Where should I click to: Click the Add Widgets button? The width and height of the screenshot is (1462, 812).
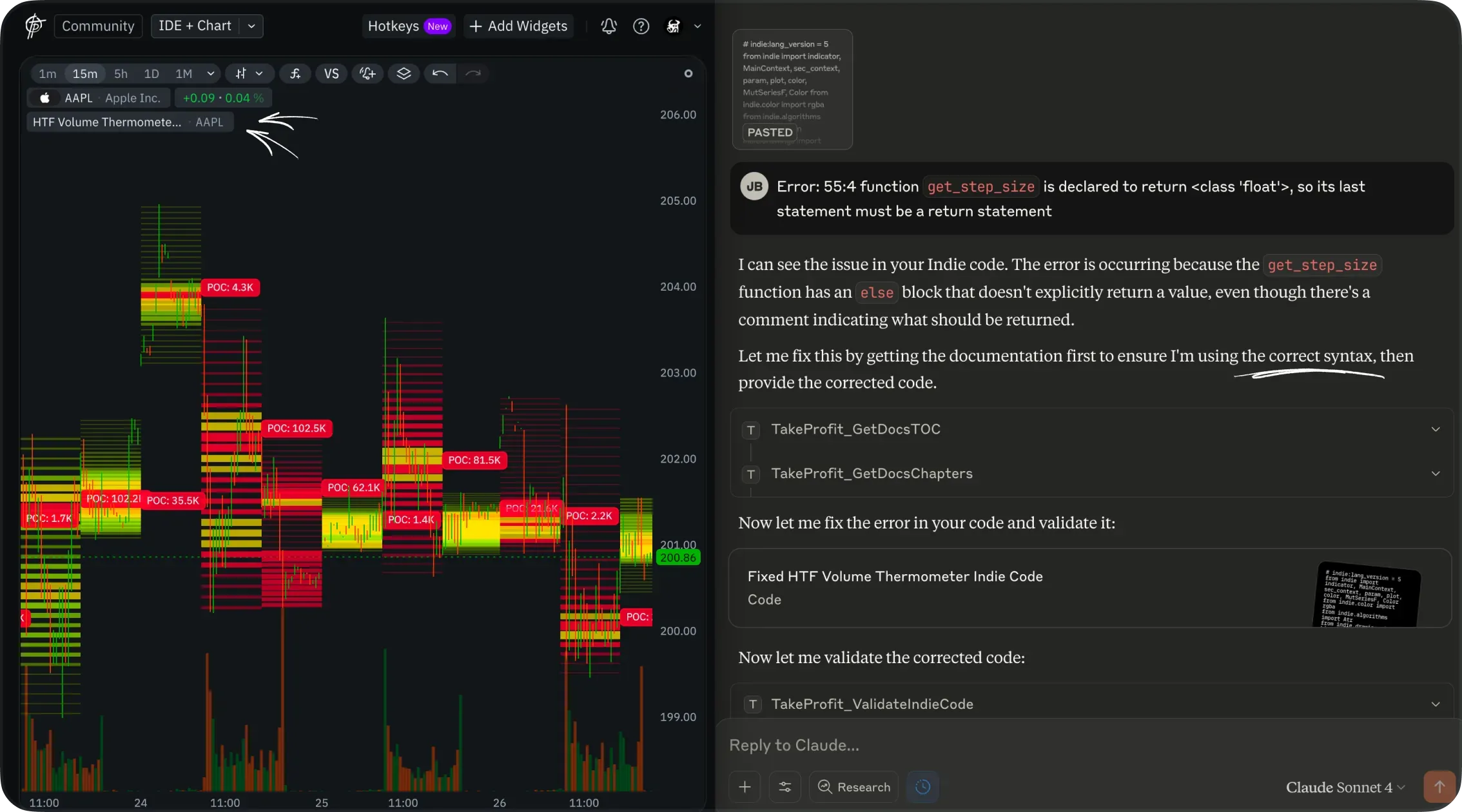pos(518,26)
